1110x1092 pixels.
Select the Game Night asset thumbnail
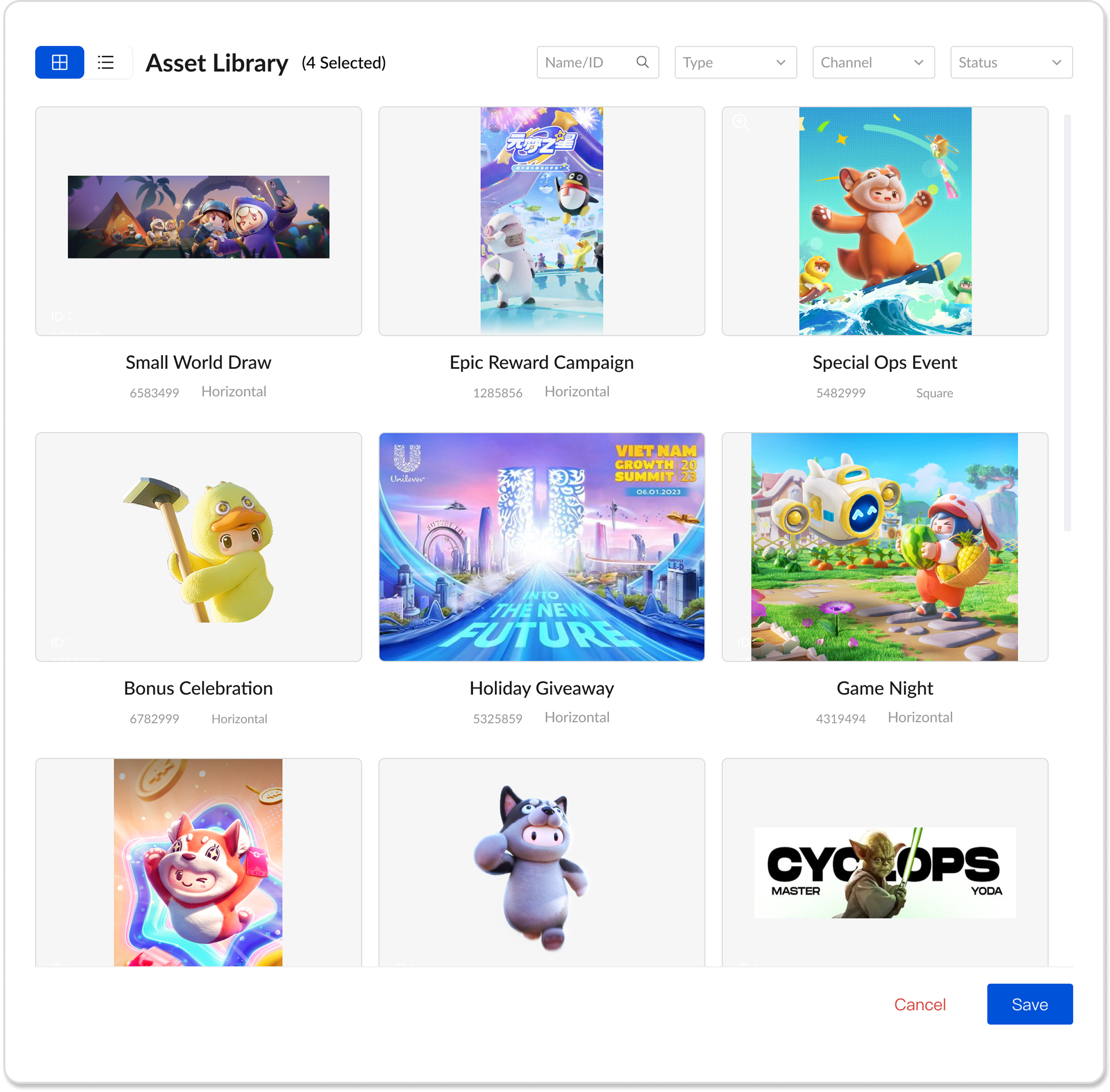[x=884, y=546]
